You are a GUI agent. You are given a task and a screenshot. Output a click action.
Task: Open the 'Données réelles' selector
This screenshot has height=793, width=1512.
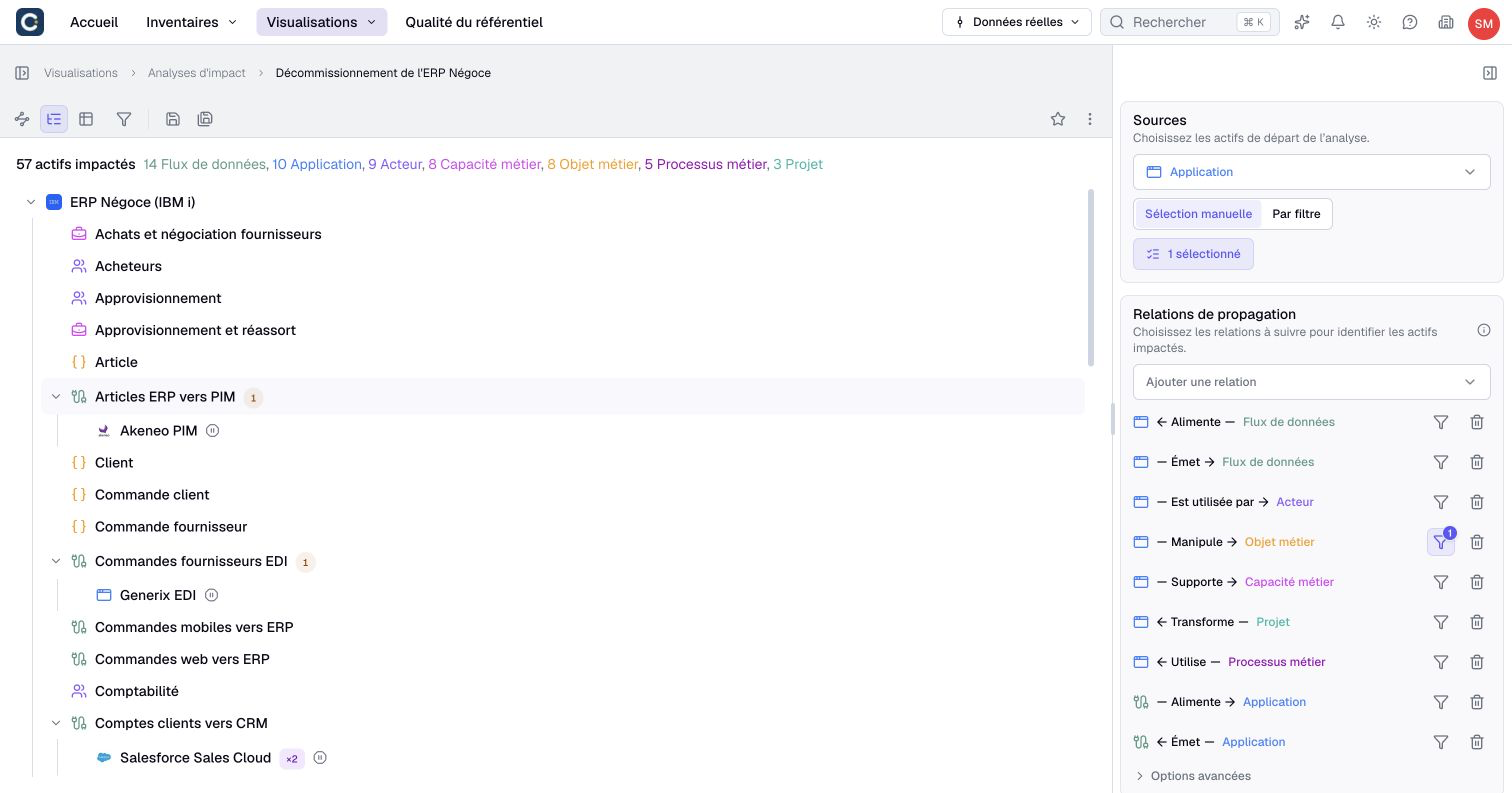(1016, 22)
